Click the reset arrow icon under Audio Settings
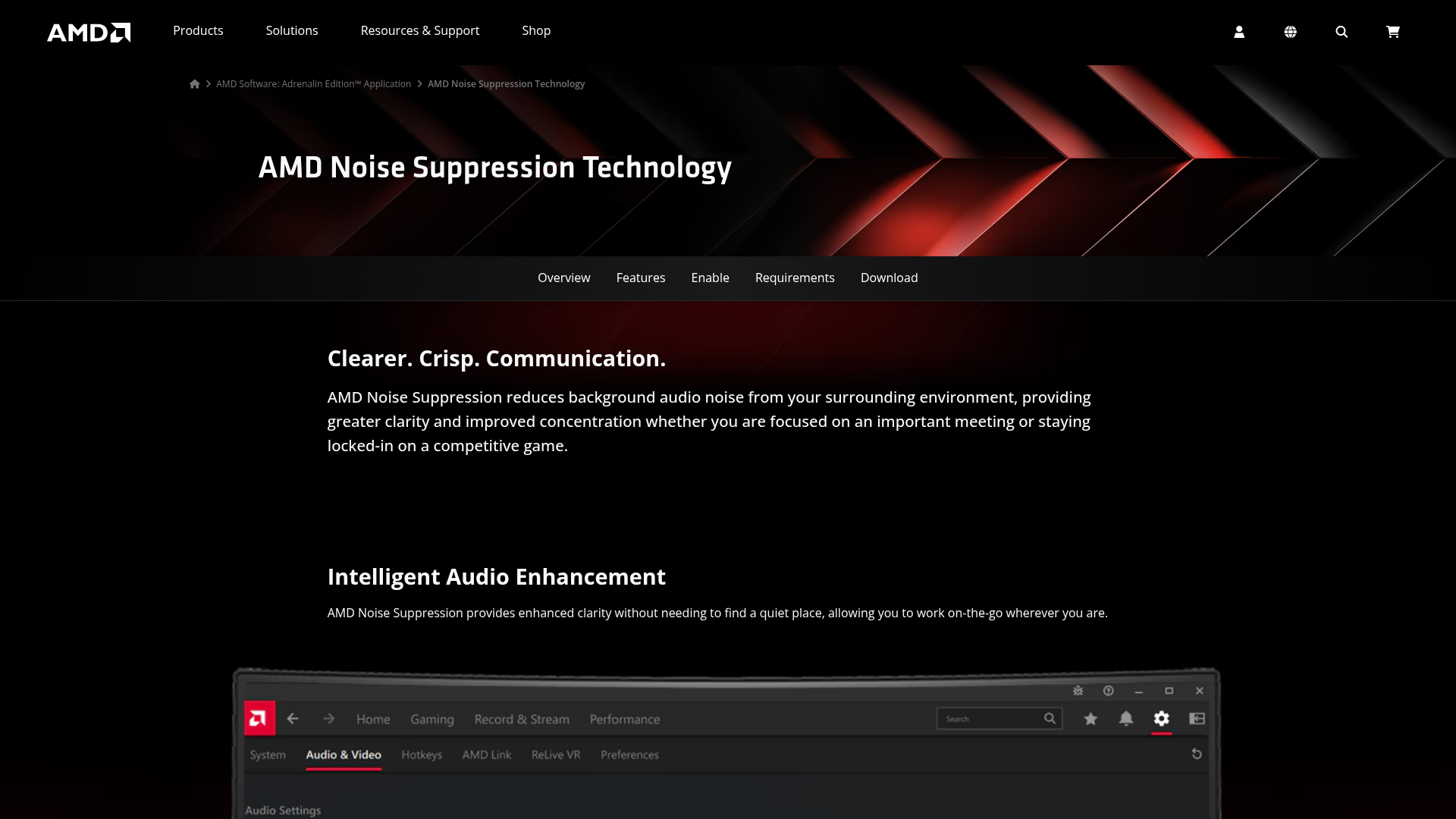The image size is (1456, 819). click(1197, 754)
